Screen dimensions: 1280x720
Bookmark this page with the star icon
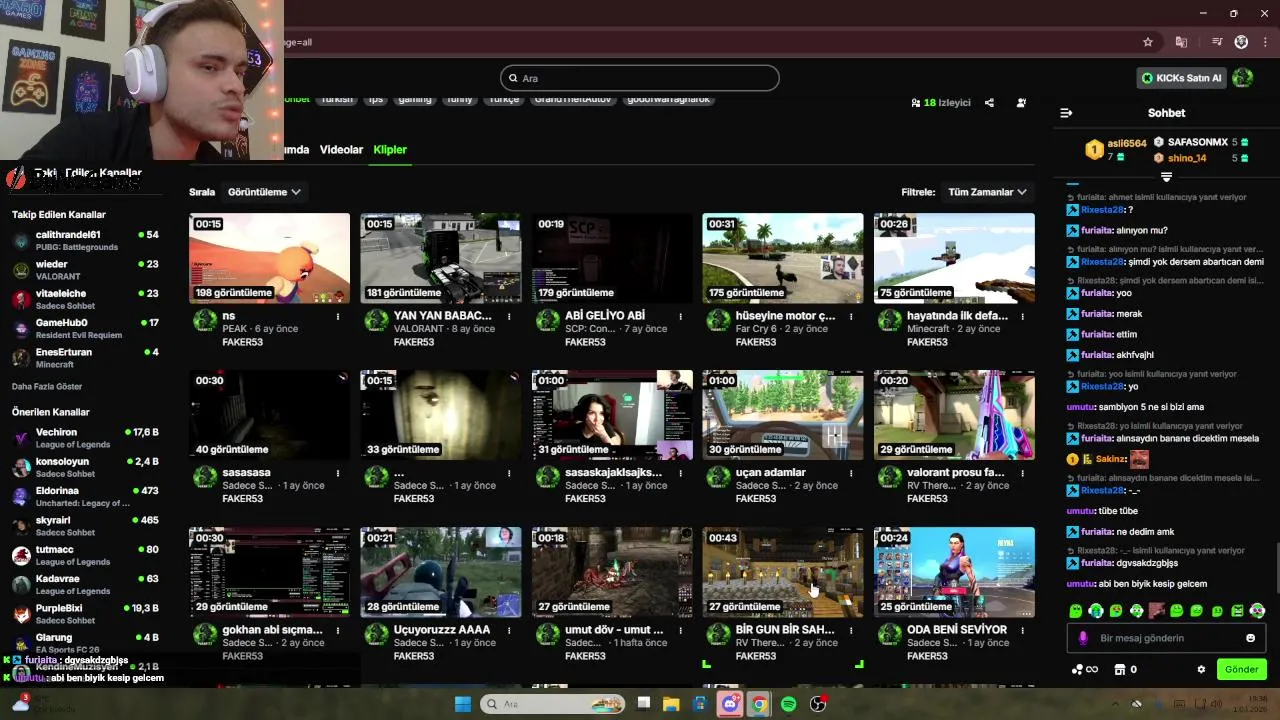1148,42
